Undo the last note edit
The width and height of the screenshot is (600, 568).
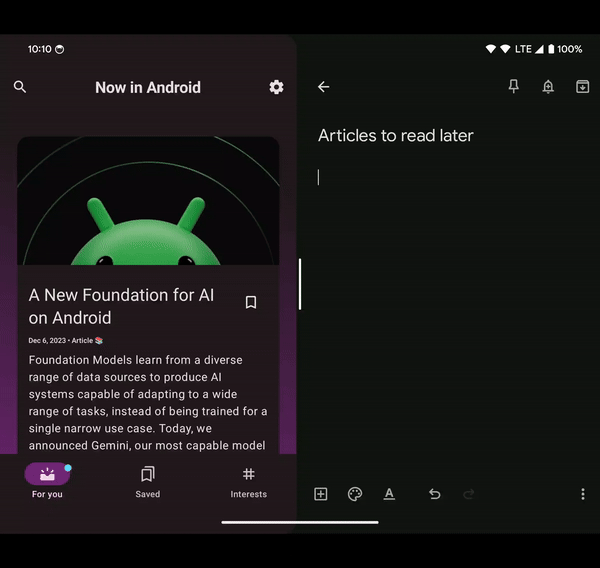pyautogui.click(x=435, y=494)
